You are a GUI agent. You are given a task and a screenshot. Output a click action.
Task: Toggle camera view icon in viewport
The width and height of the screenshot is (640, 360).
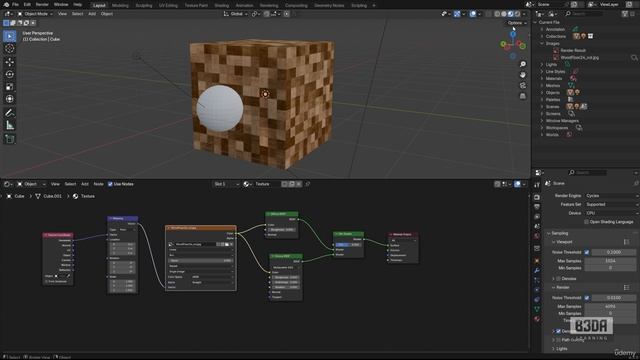click(x=523, y=86)
